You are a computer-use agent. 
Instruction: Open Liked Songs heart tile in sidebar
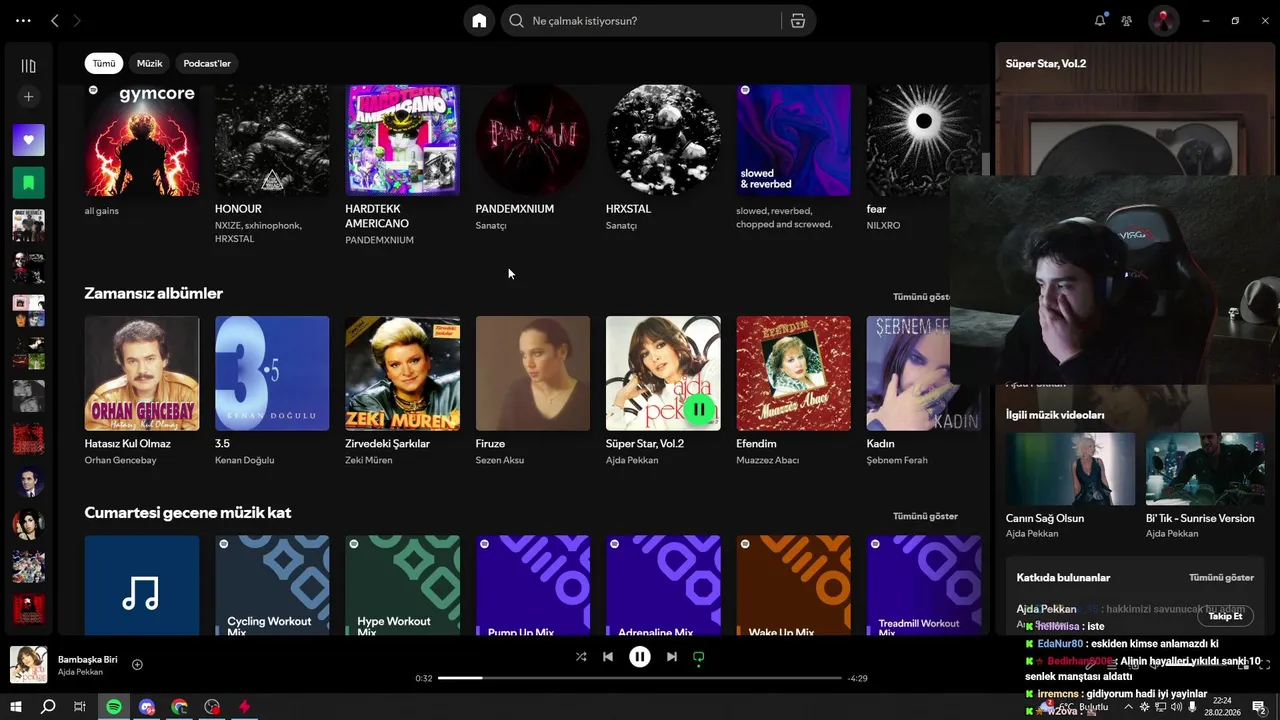click(x=28, y=140)
